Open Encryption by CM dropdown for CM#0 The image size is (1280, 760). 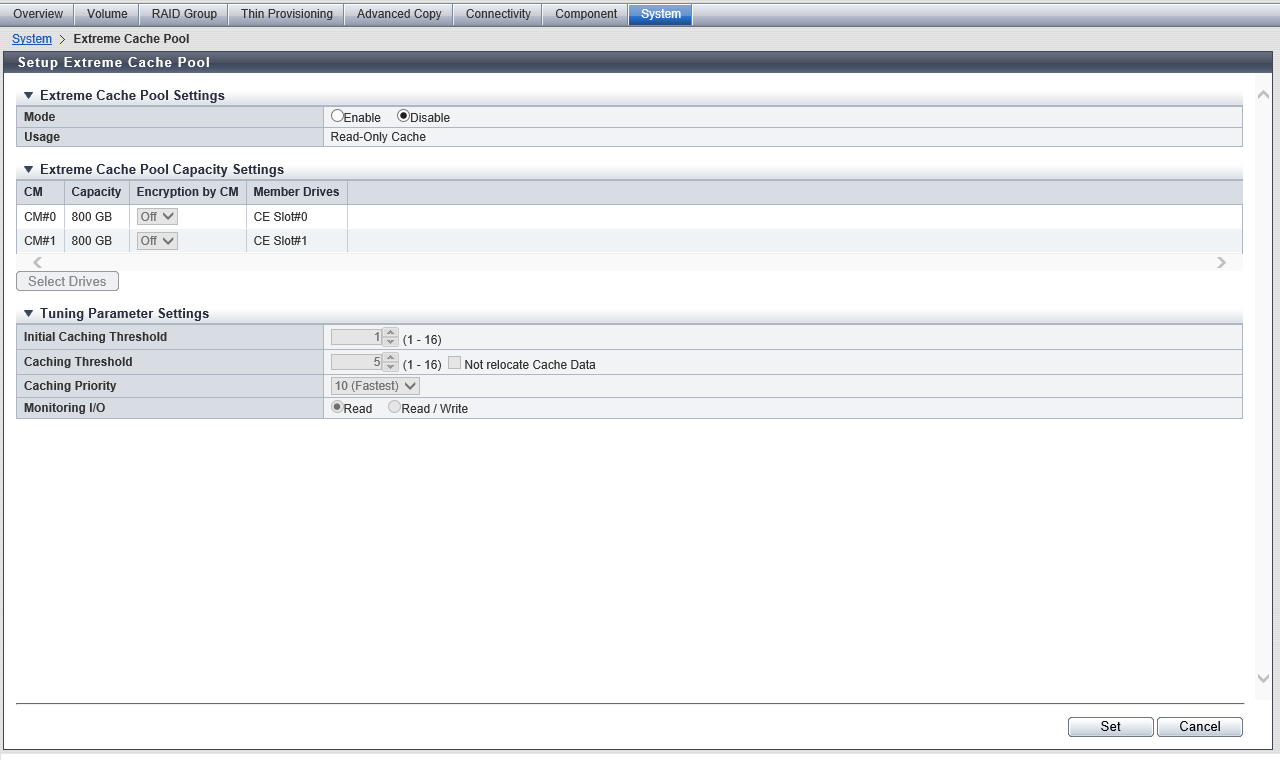tap(158, 216)
